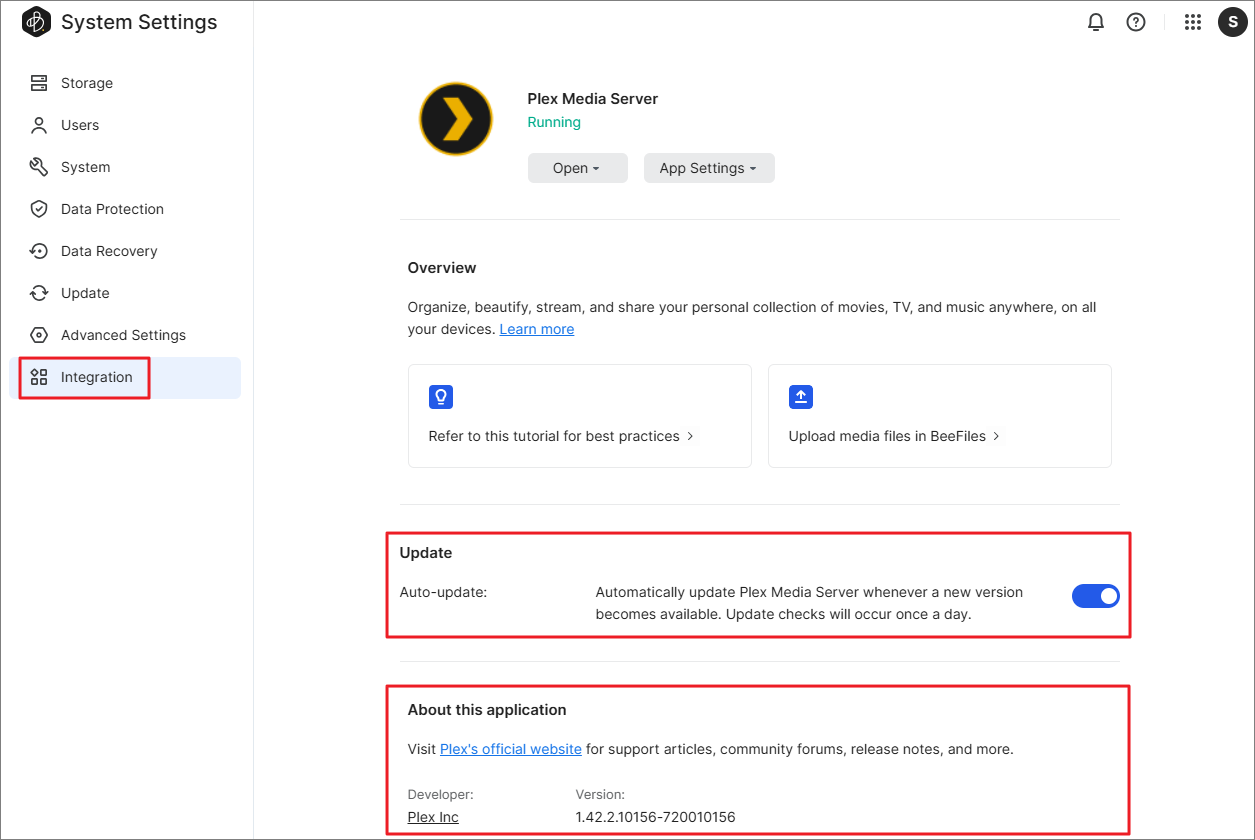Select Integration in the sidebar
The width and height of the screenshot is (1255, 840).
(125, 378)
